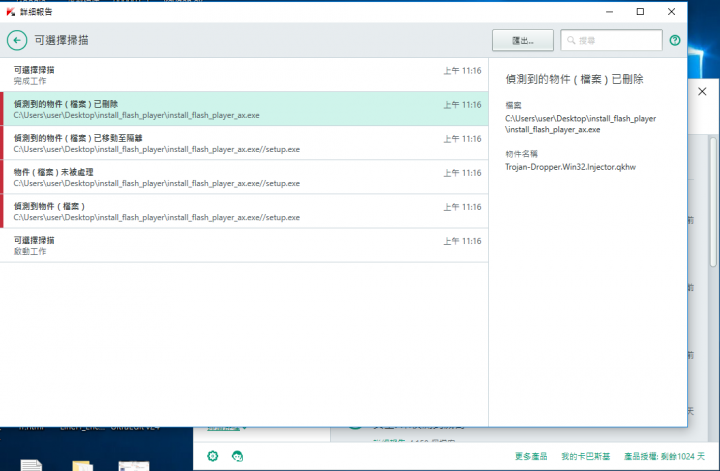720x471 pixels.
Task: Click the 可選擇掃描 page title
Action: pyautogui.click(x=62, y=40)
